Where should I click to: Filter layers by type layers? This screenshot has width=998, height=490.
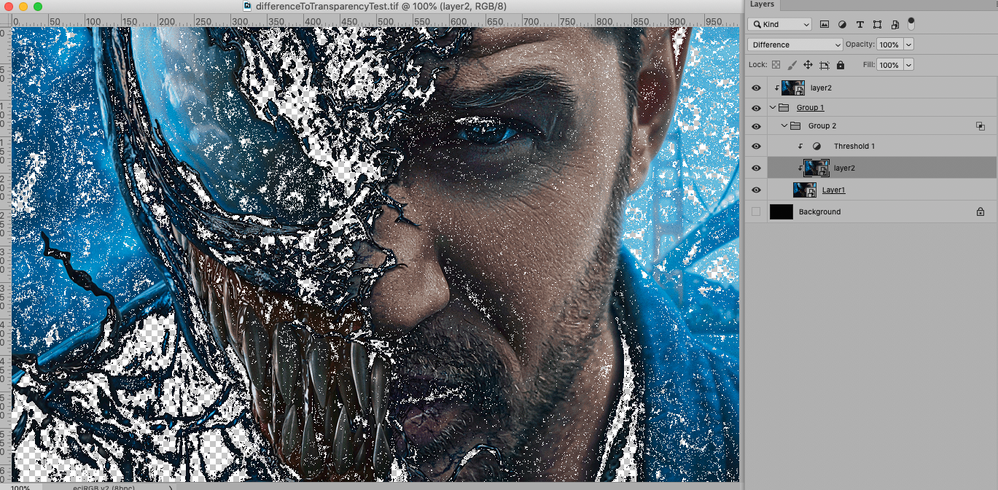(860, 25)
